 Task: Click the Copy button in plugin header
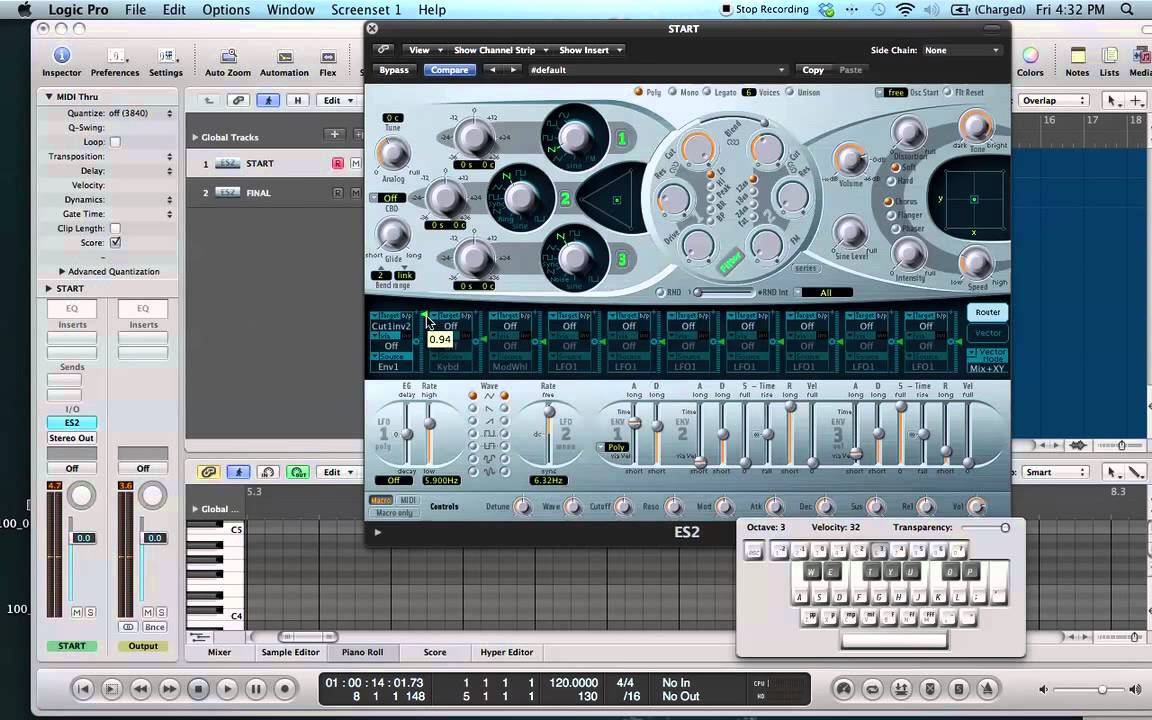[x=813, y=70]
